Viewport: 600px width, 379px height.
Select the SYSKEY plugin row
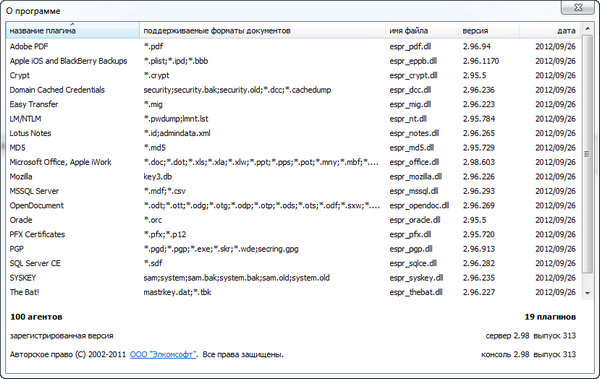point(293,278)
